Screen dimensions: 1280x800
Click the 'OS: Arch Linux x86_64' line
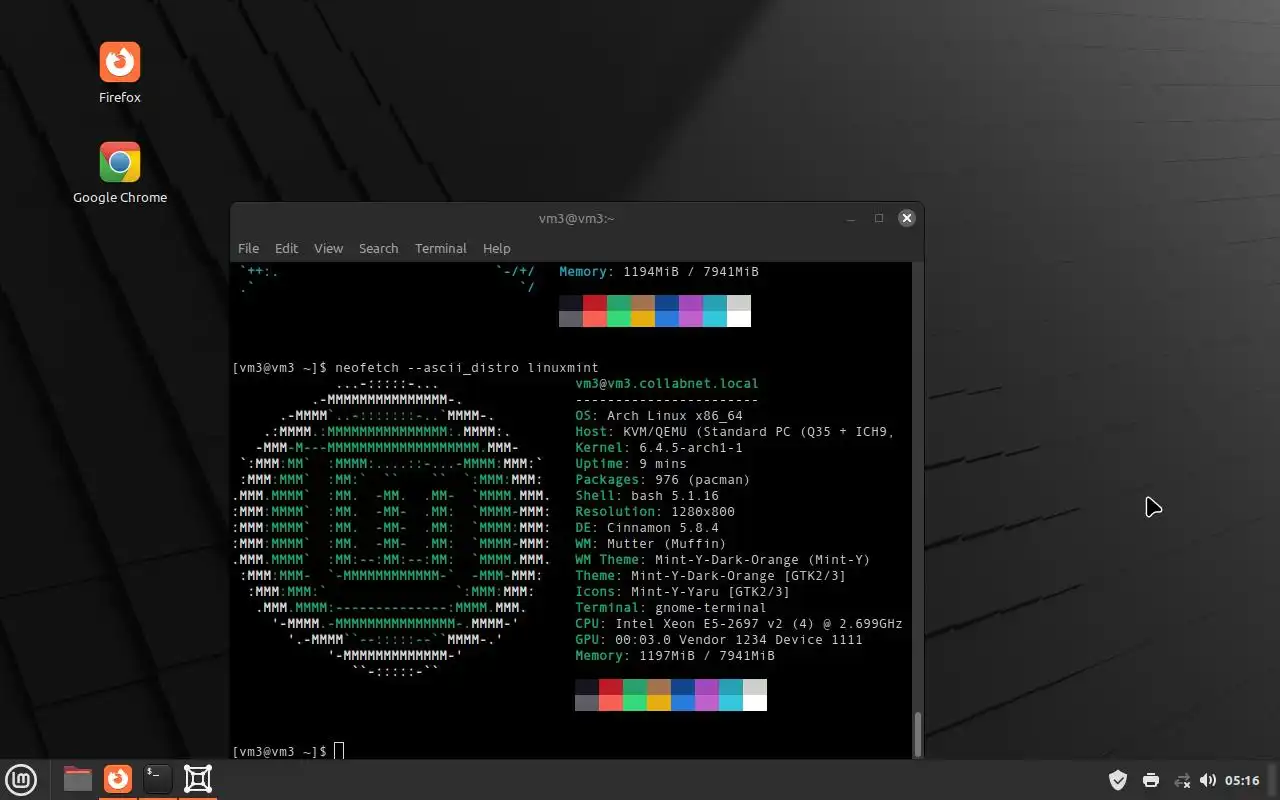(x=659, y=415)
